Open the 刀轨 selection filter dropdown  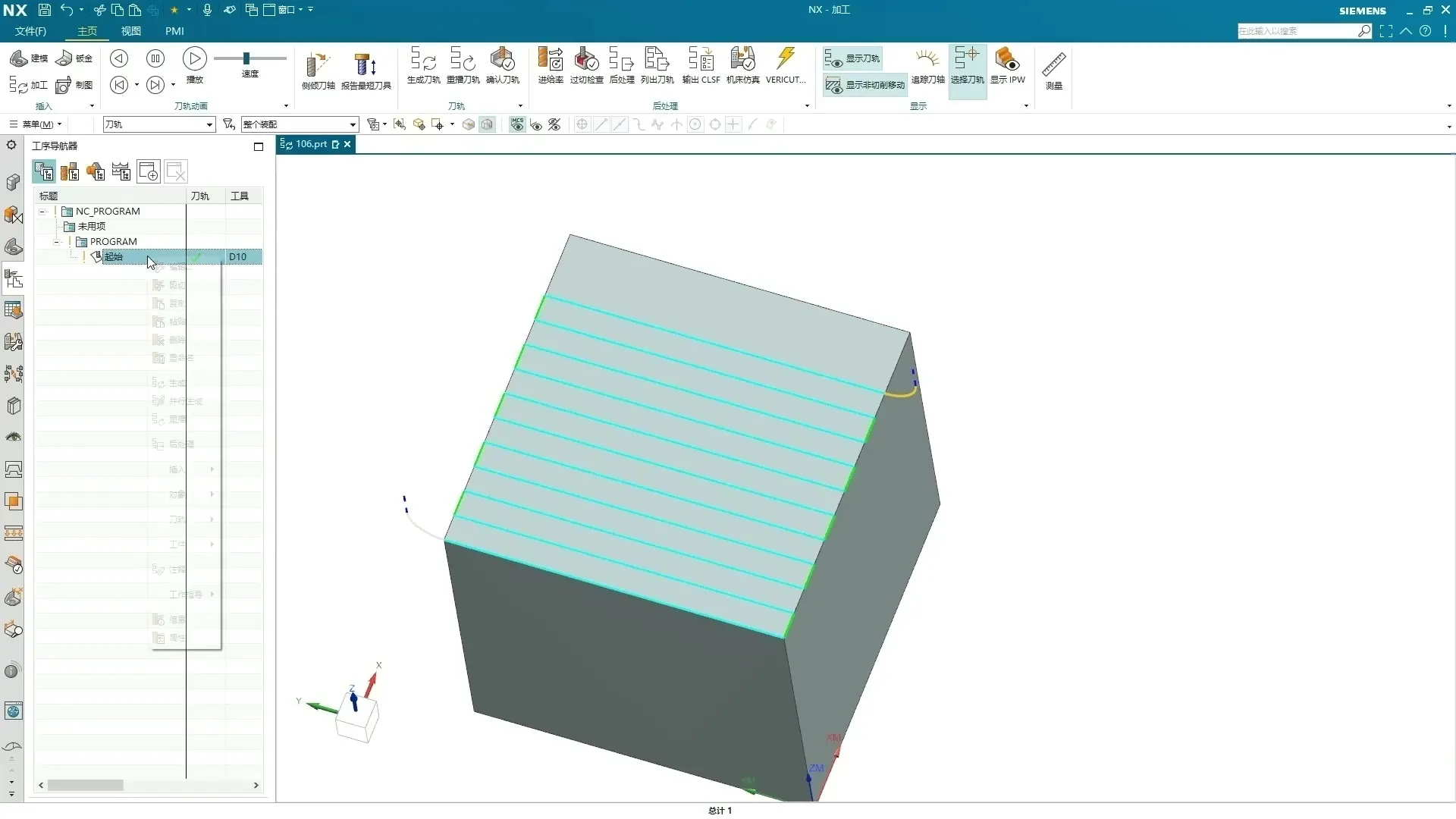point(209,124)
